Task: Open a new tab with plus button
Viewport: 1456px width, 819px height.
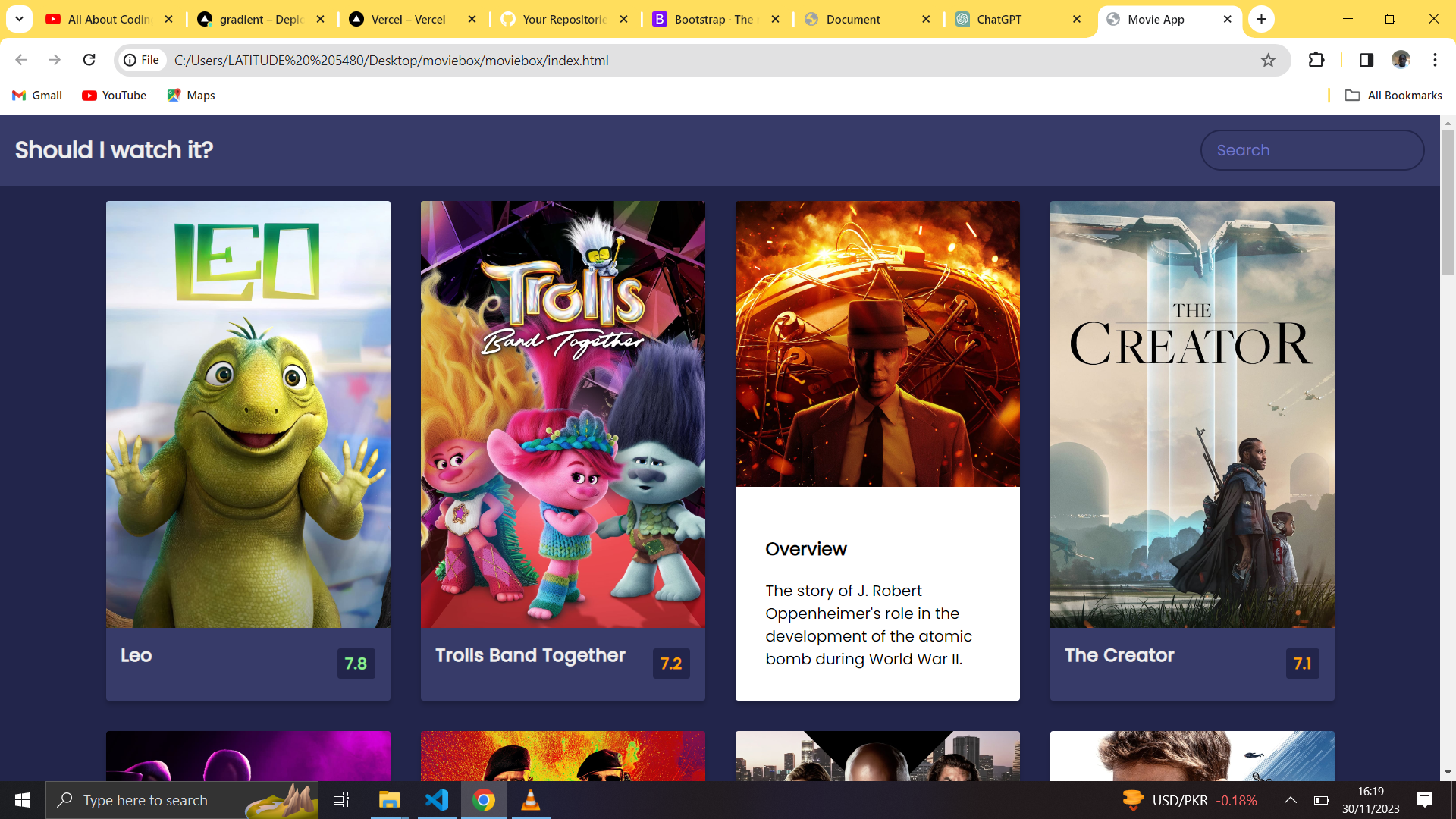Action: point(1261,19)
